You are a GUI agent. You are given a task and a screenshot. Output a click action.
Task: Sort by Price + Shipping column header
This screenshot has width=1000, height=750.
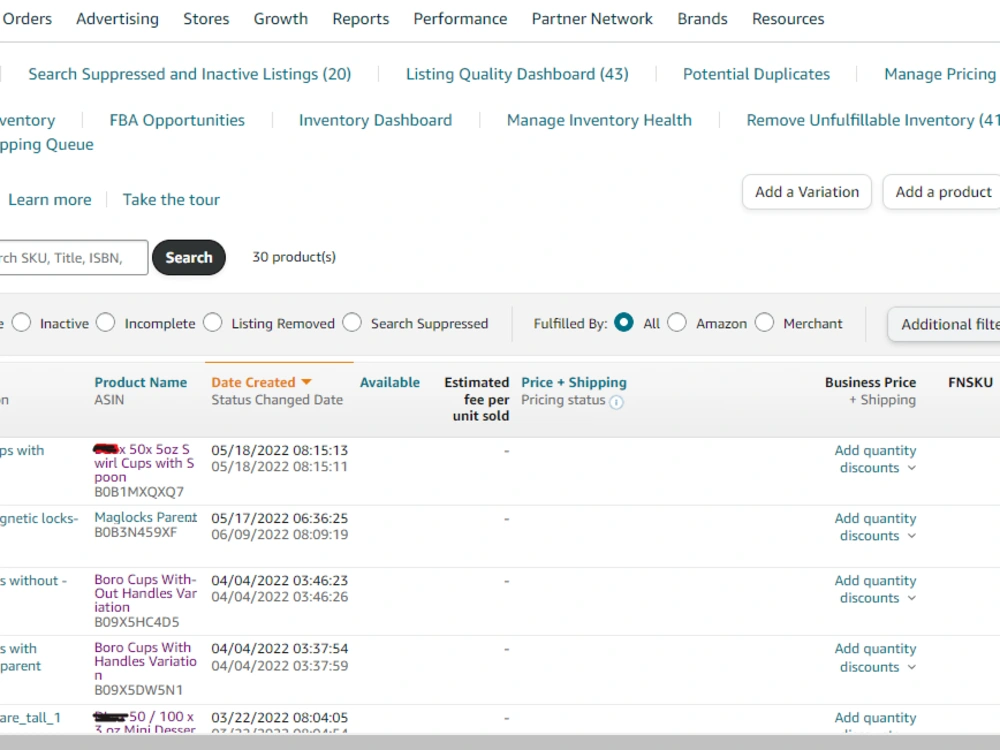573,382
